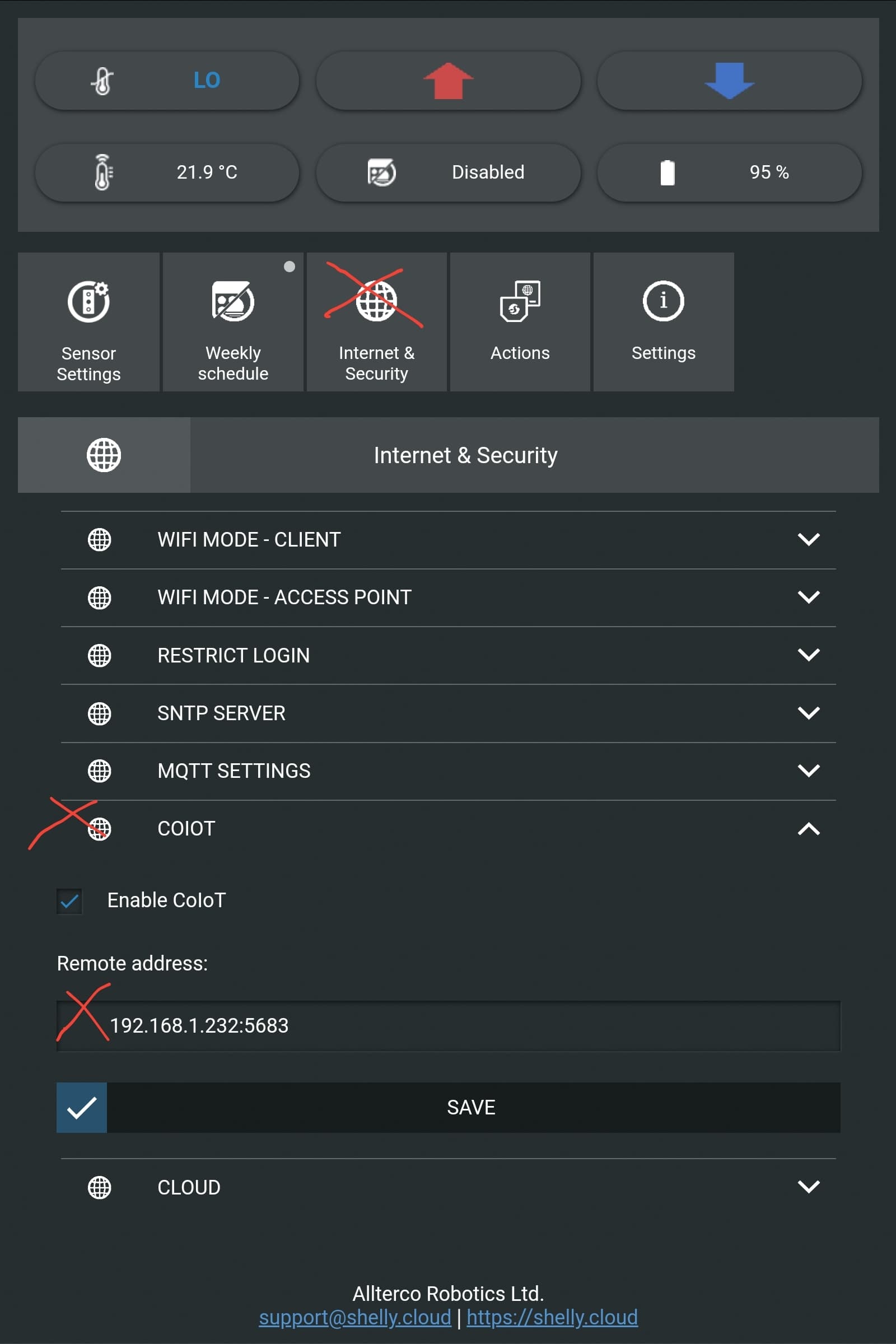Select the Internet & Security tab
The height and width of the screenshot is (1344, 896).
(x=376, y=321)
